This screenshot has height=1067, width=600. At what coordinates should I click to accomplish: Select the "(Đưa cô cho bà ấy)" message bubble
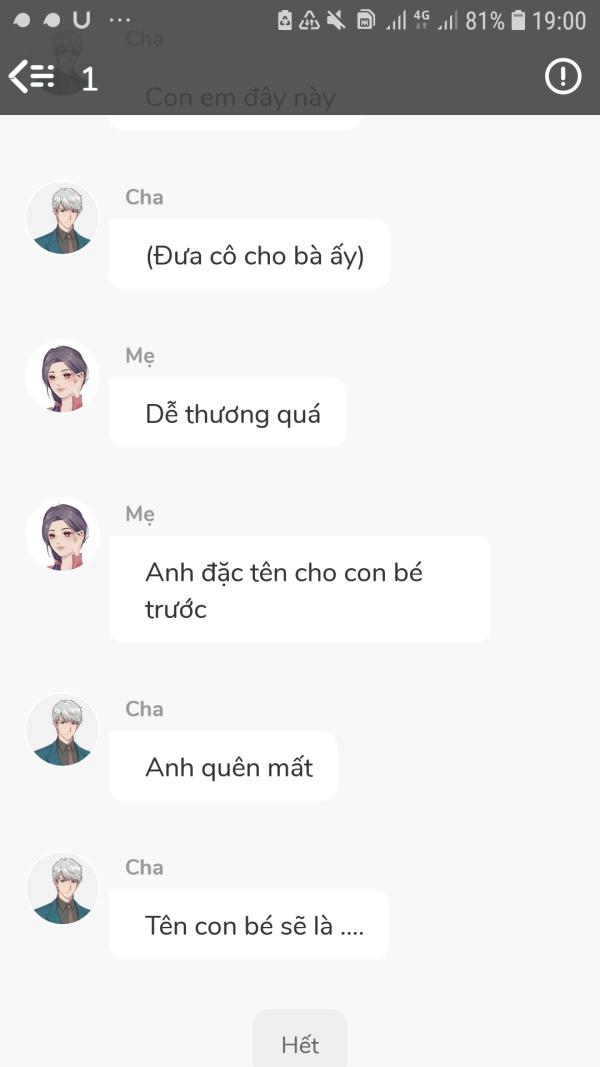pos(249,255)
